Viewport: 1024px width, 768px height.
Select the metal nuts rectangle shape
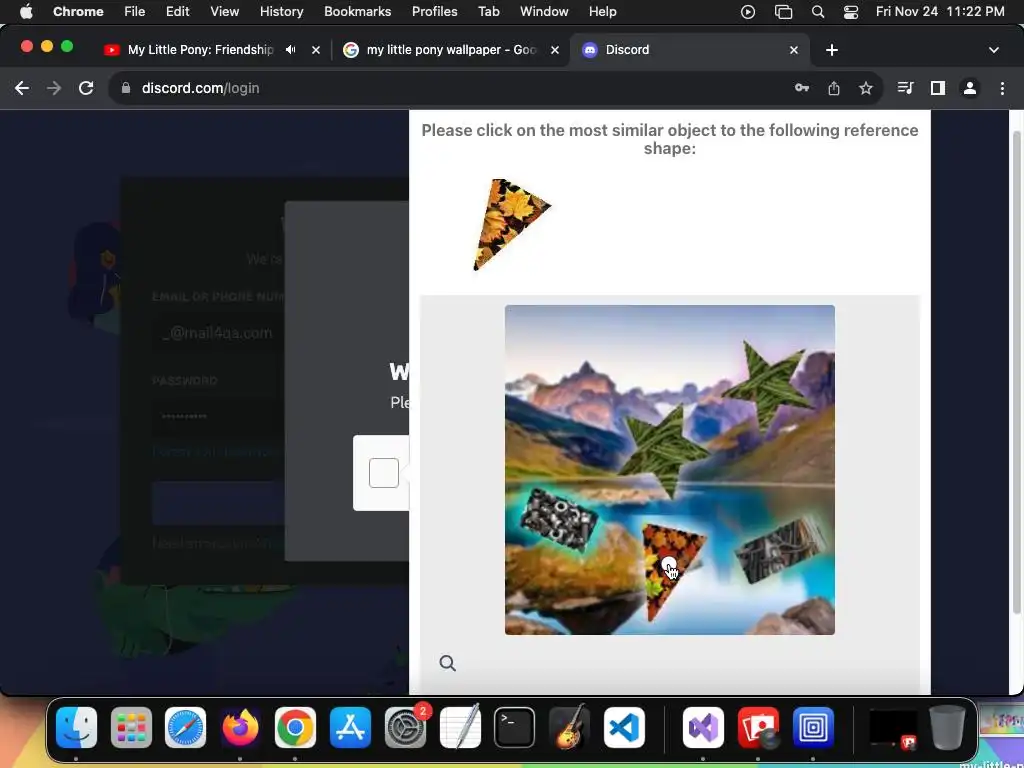(x=559, y=520)
